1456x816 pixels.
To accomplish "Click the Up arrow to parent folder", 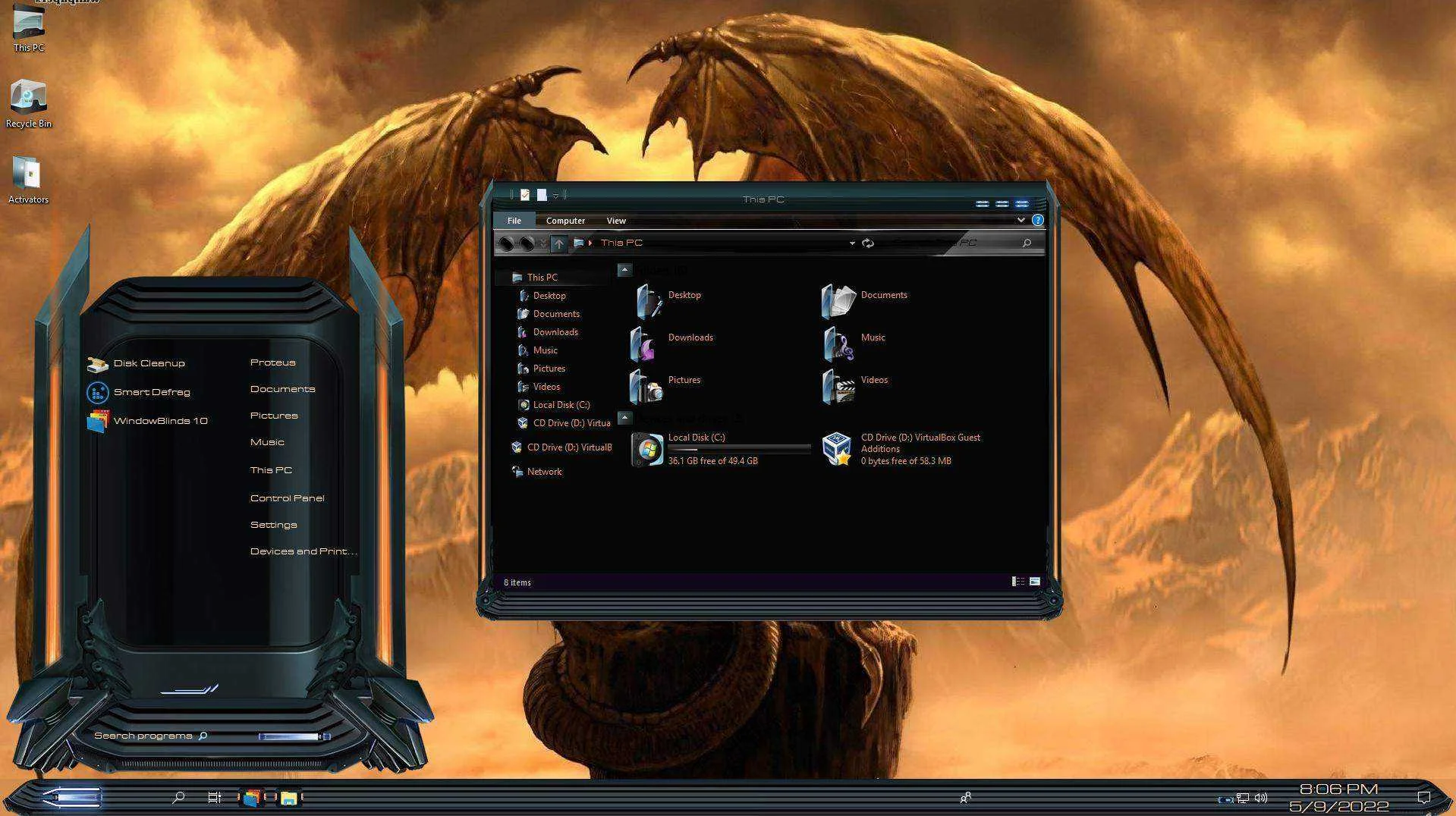I will (558, 243).
